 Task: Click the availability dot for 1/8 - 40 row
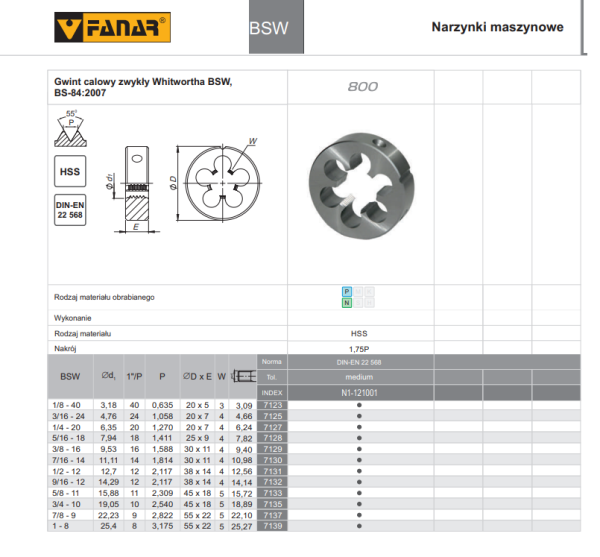tap(359, 403)
